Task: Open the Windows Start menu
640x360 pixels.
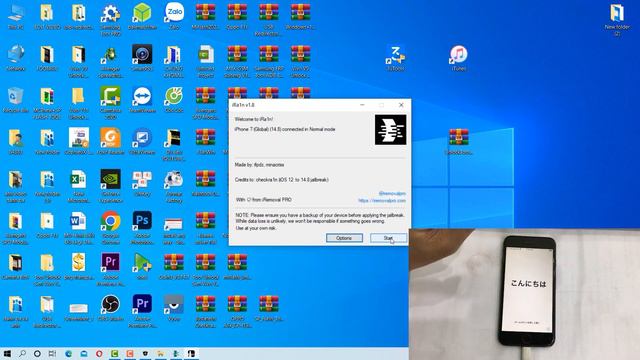Action: 7,353
